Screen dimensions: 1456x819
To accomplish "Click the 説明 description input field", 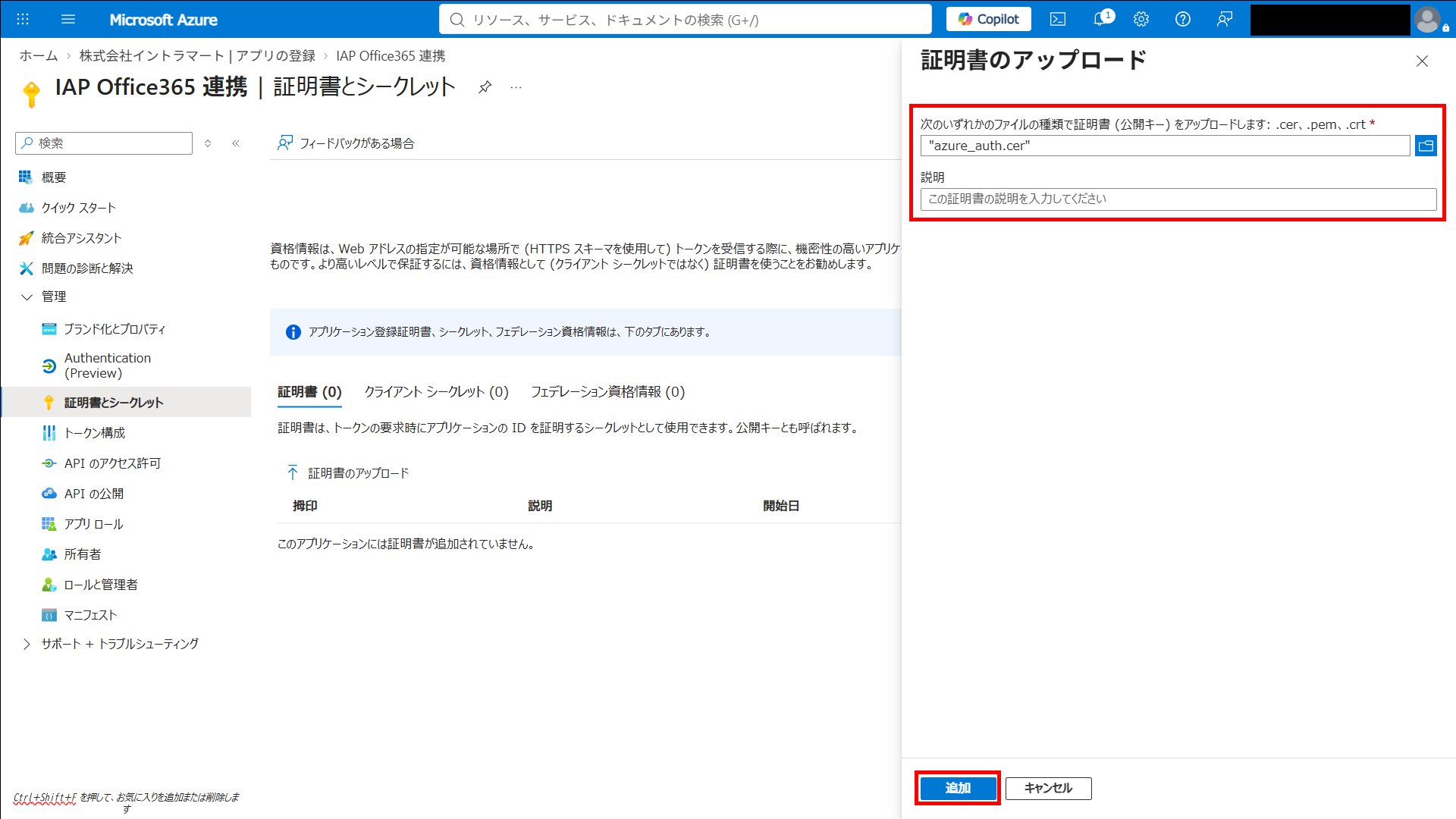I will click(x=1178, y=199).
